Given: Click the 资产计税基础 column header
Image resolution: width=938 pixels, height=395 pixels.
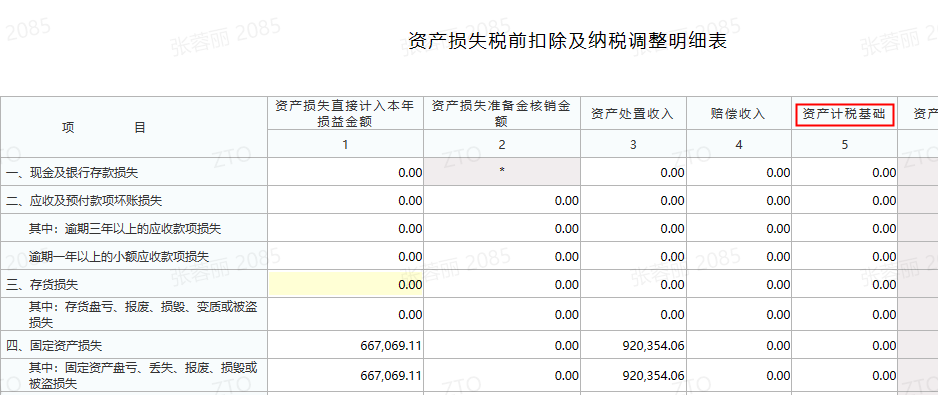Looking at the screenshot, I should (845, 114).
